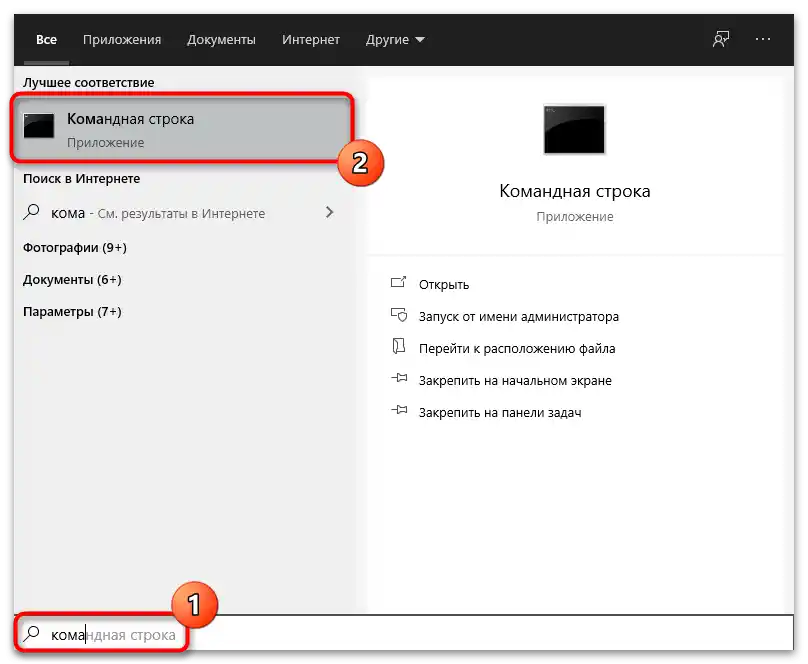Expand web result with chevron arrow
The image size is (808, 664).
tap(329, 212)
